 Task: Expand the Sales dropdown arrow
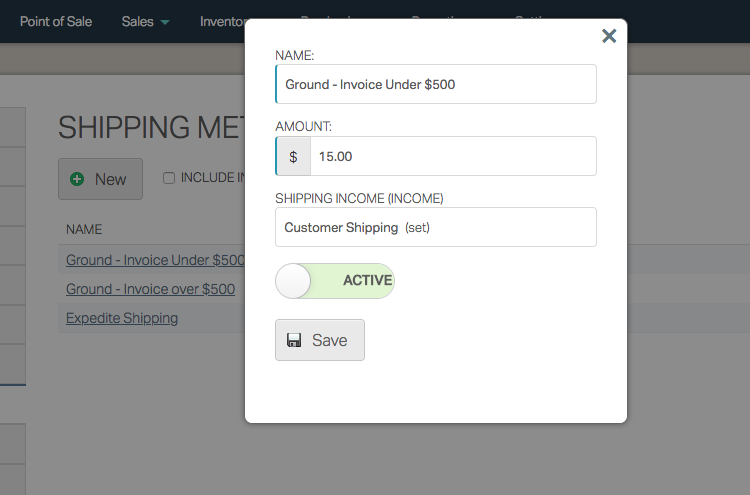click(165, 22)
